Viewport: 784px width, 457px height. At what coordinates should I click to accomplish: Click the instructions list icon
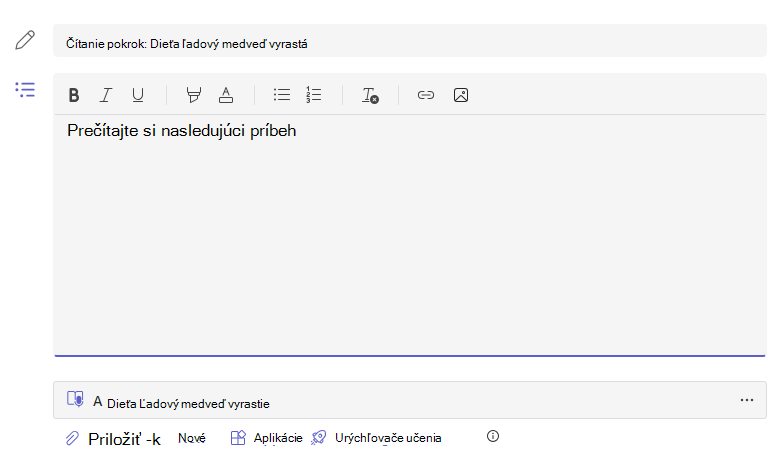tap(25, 90)
